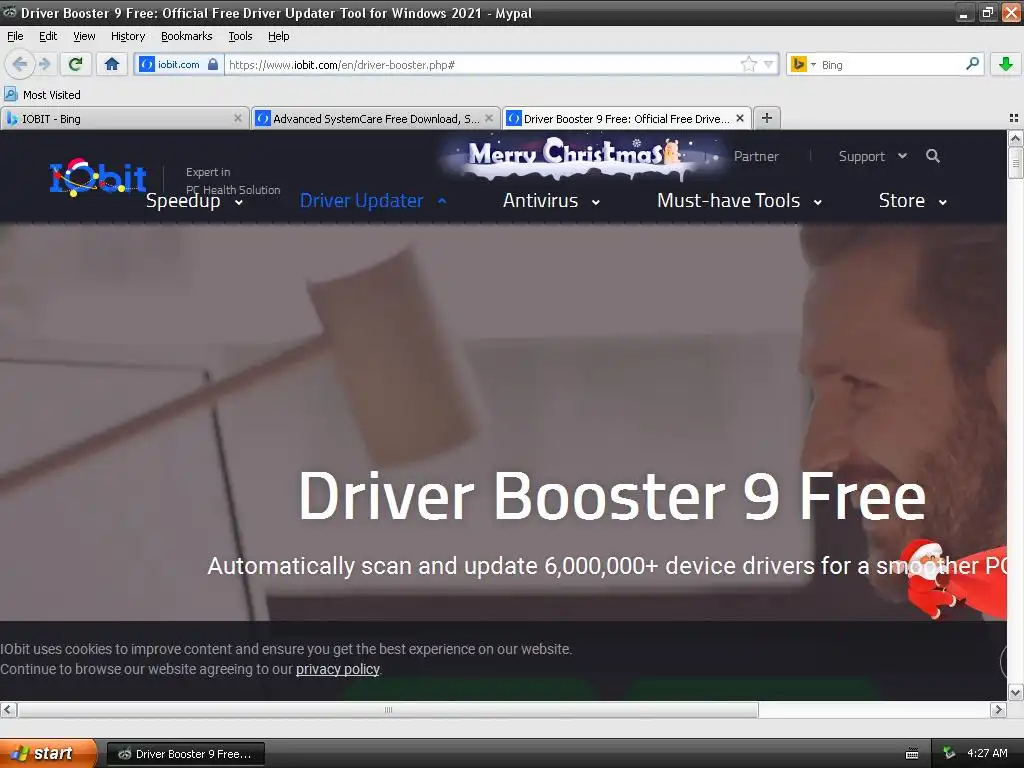Open the File menu
Screen dimensions: 1024x768
(x=15, y=36)
